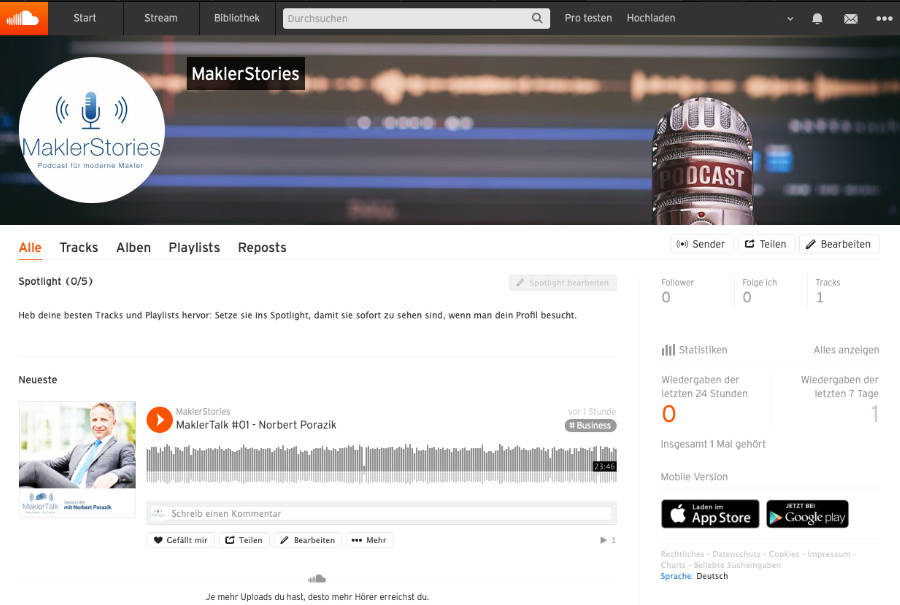
Task: Open the three-dots more menu in header
Action: click(884, 18)
